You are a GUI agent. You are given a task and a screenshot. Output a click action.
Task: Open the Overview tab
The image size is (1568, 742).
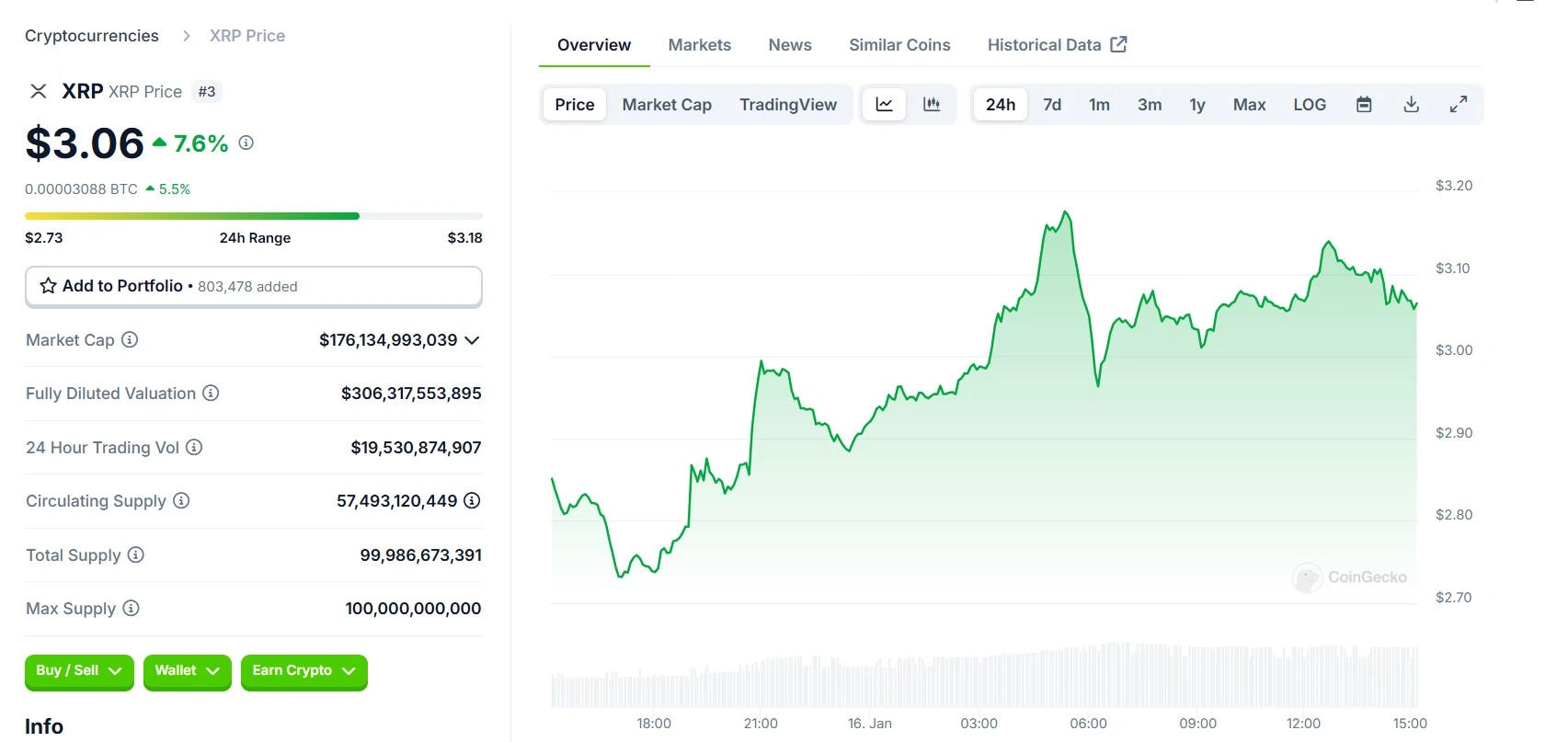click(594, 45)
